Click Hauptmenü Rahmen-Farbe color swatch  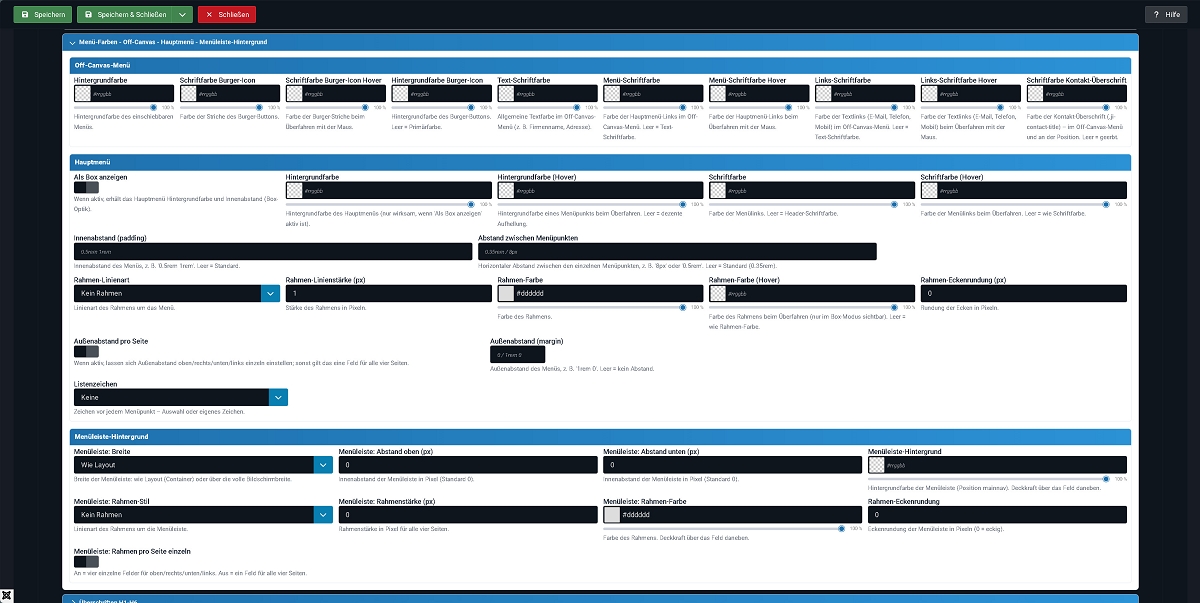click(x=506, y=294)
